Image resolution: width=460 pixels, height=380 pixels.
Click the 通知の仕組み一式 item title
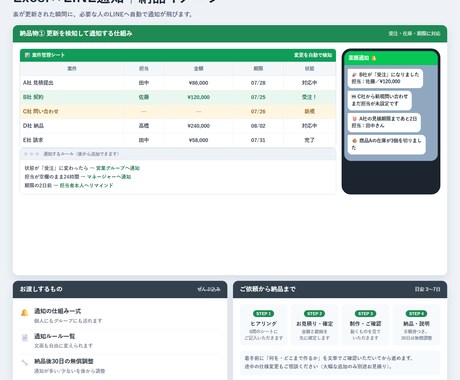pos(57,311)
